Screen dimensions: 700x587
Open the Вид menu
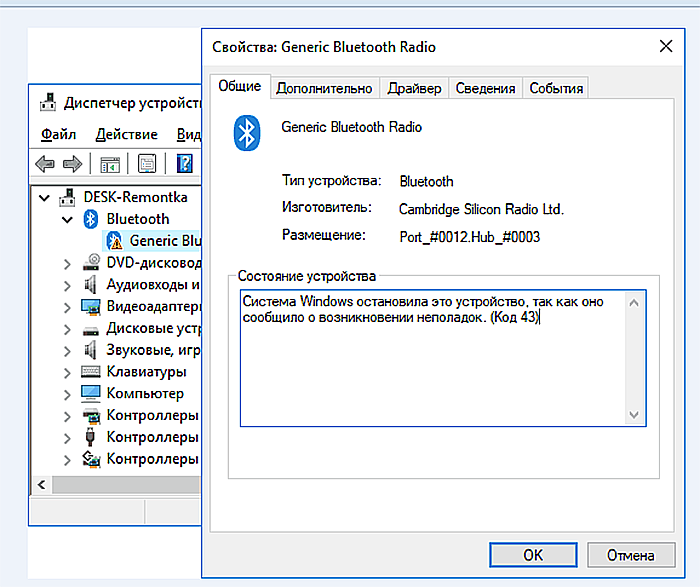click(x=189, y=134)
